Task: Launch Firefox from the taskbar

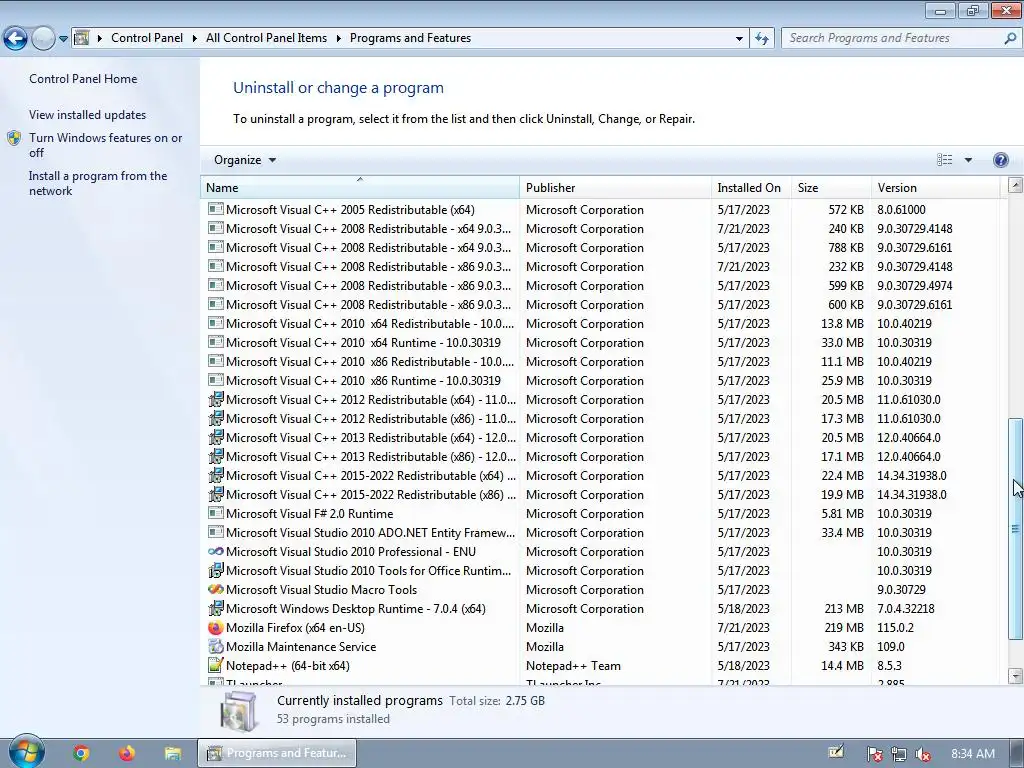Action: click(x=127, y=753)
